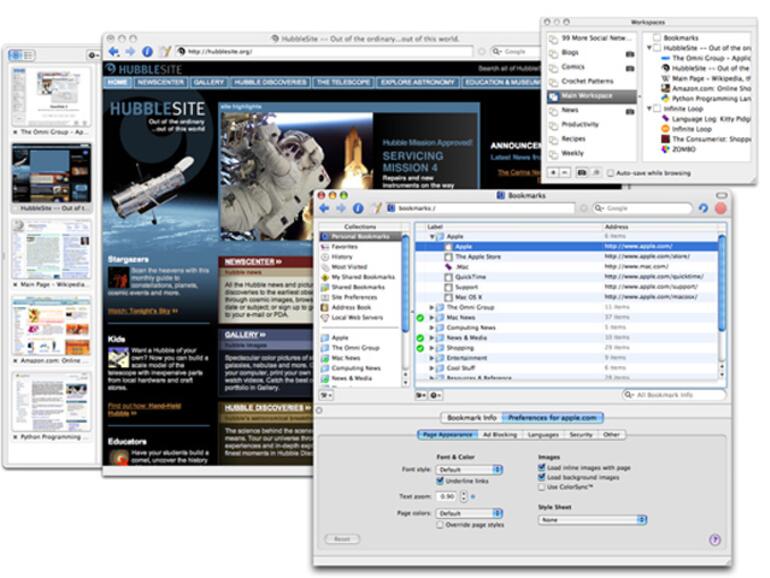Click the Forward arrow in the HubbleSite window
This screenshot has height=578, width=770.
click(130, 51)
